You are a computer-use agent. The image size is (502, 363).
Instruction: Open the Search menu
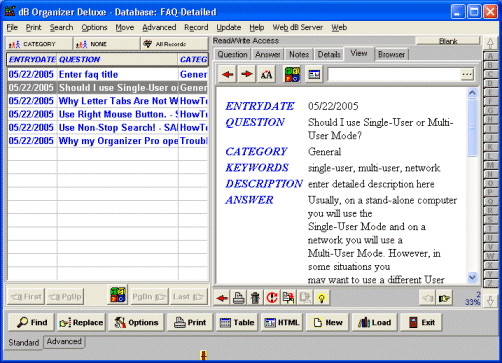click(61, 28)
